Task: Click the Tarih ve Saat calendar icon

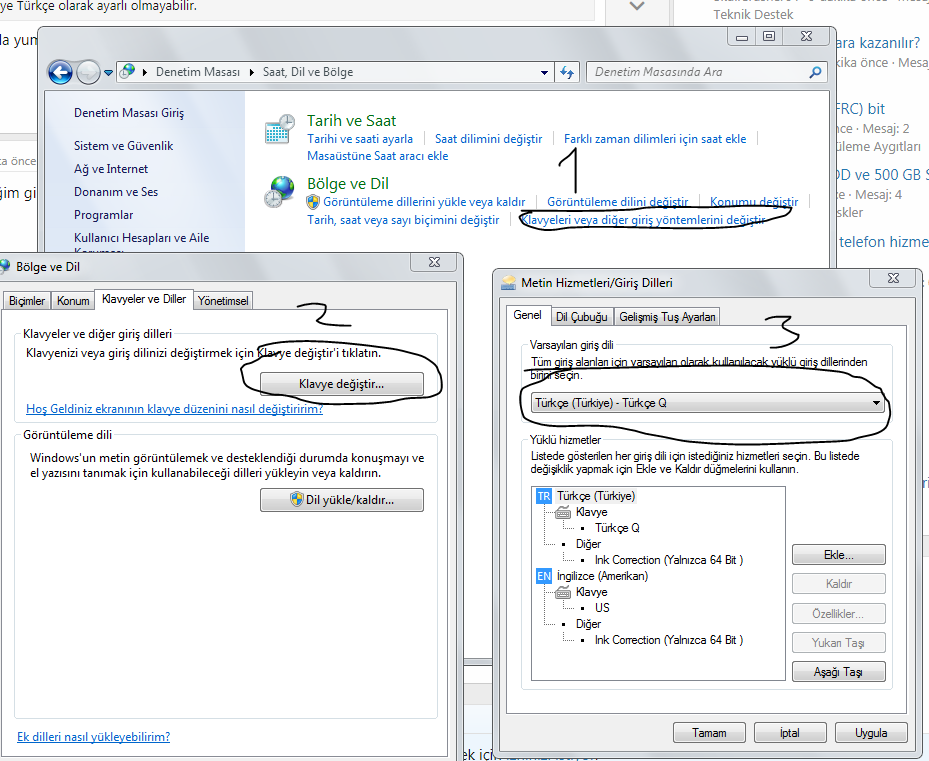Action: pyautogui.click(x=280, y=129)
